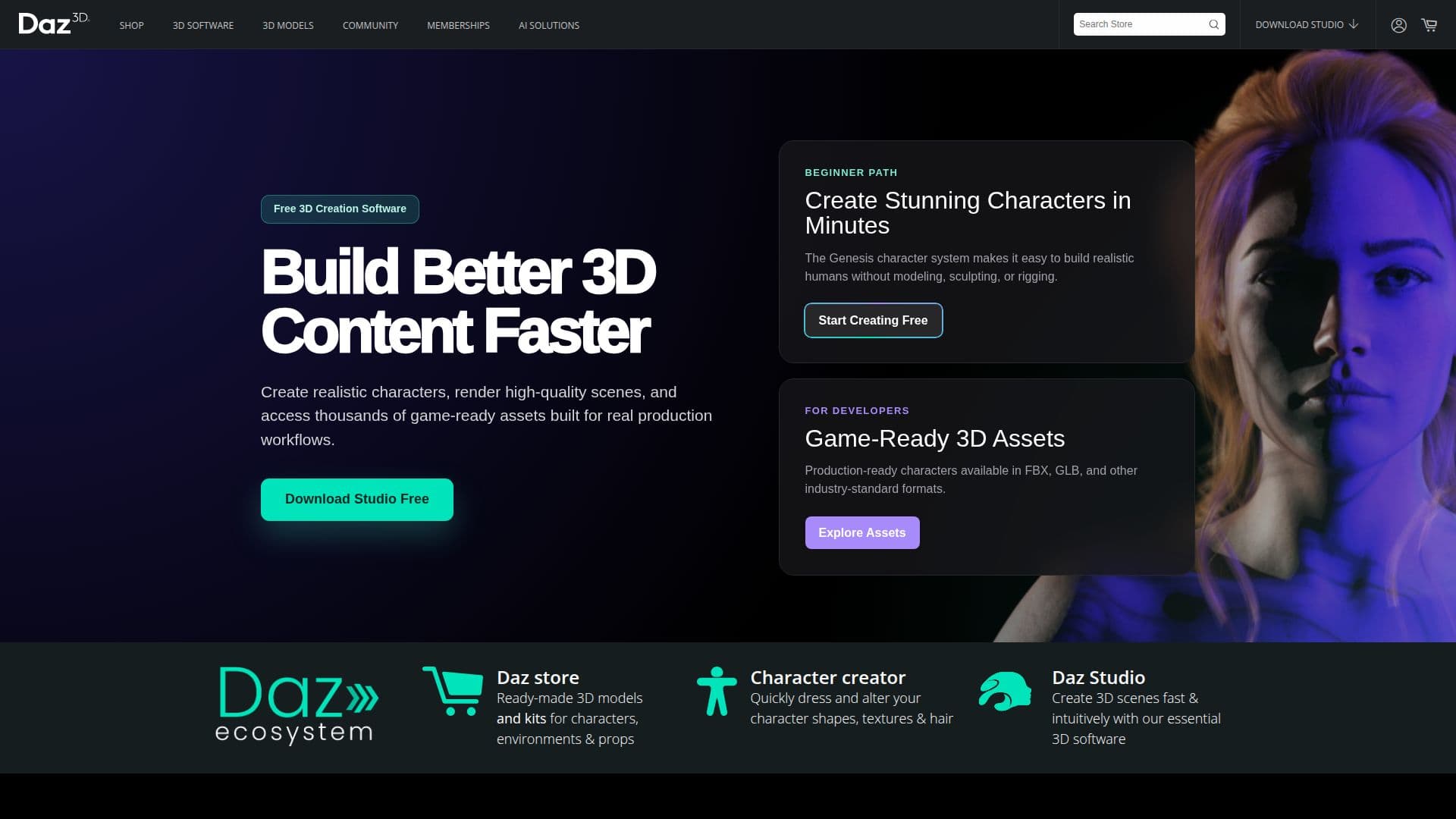This screenshot has width=1456, height=819.
Task: Open the AI Solutions menu
Action: (549, 25)
